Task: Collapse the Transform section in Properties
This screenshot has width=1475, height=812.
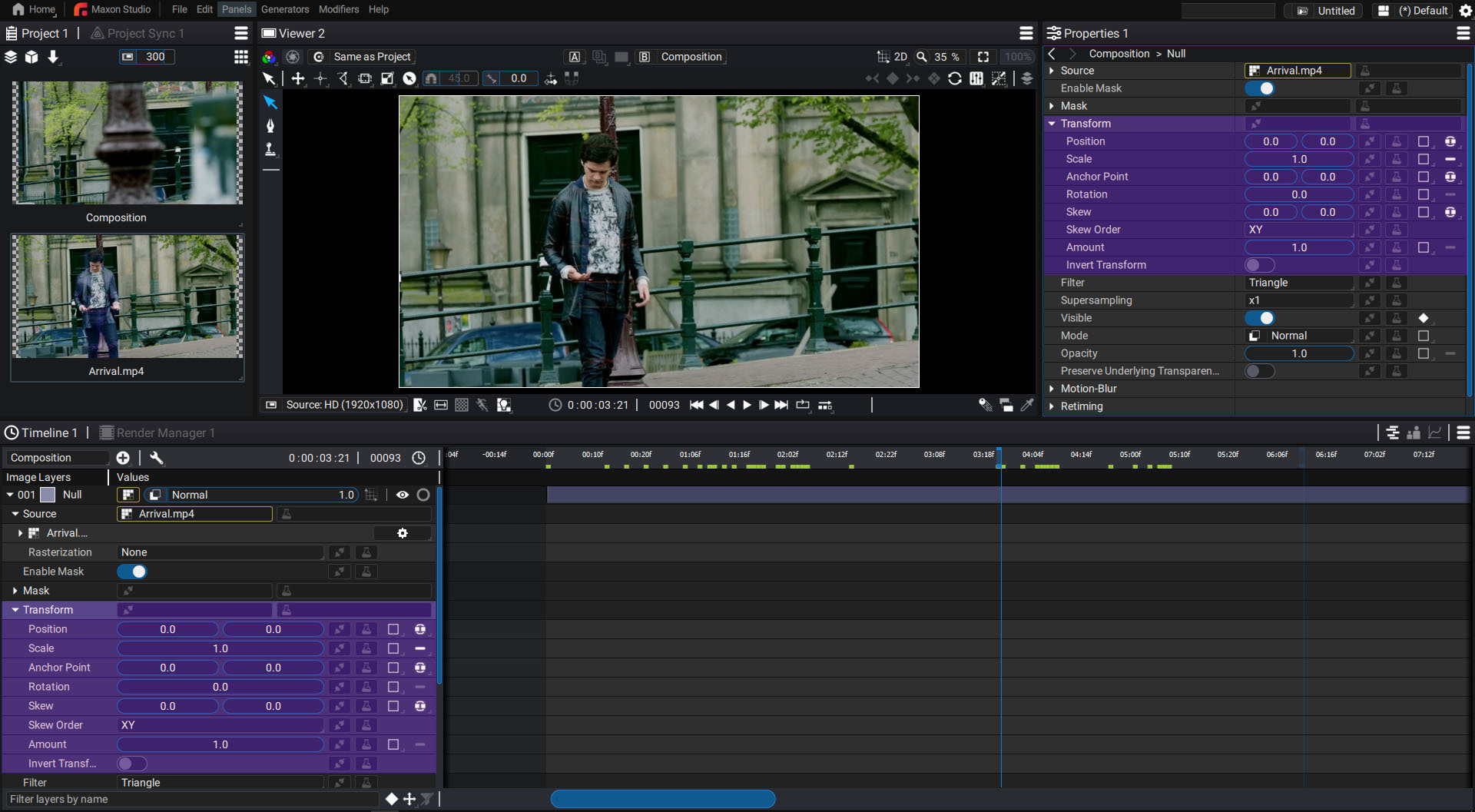Action: (x=1052, y=124)
